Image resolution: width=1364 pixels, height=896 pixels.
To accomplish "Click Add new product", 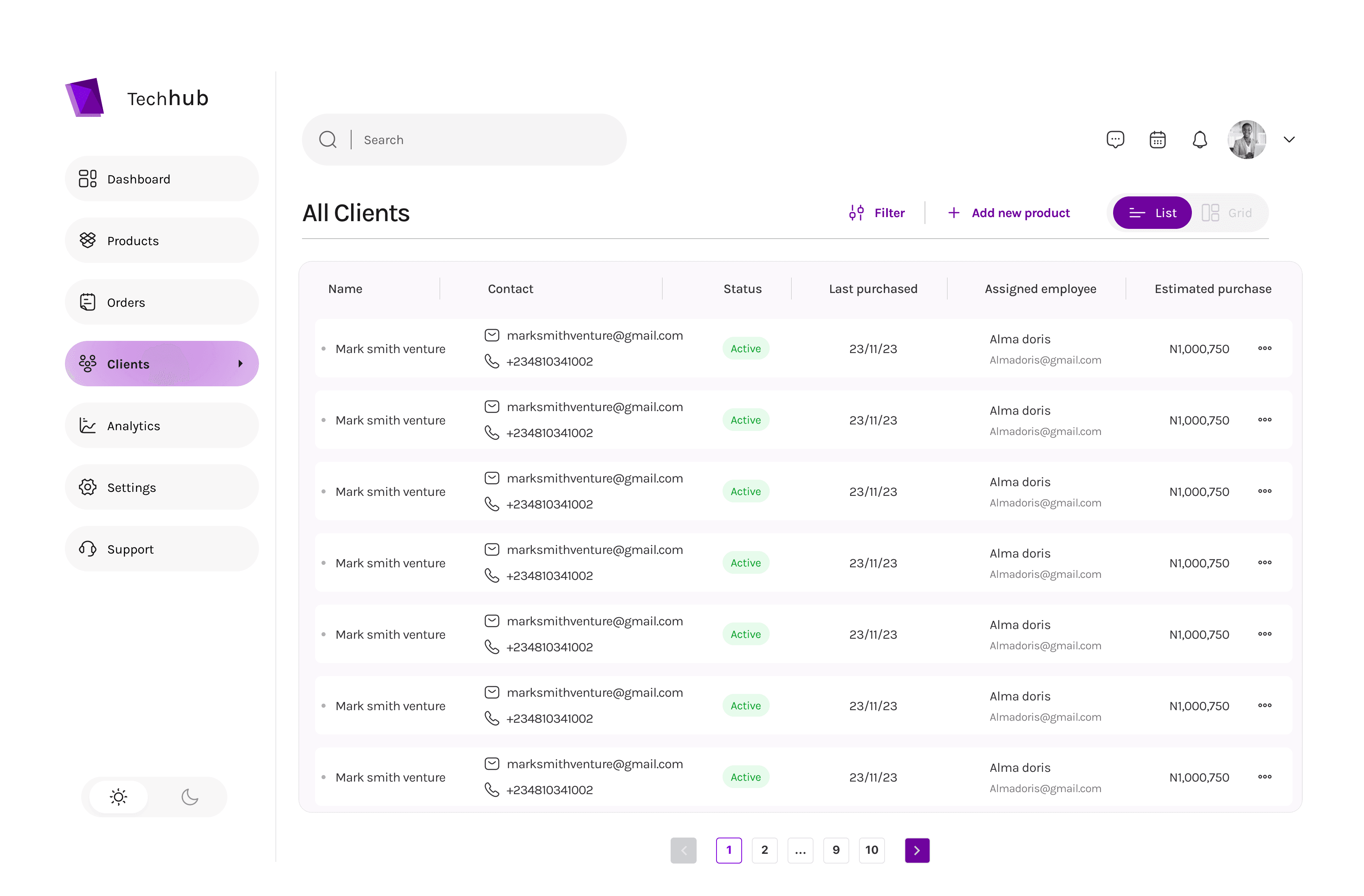I will click(x=1009, y=213).
